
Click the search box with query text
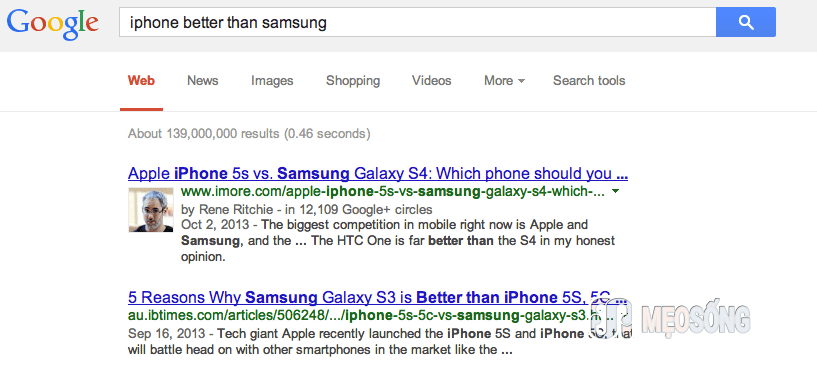click(x=417, y=22)
